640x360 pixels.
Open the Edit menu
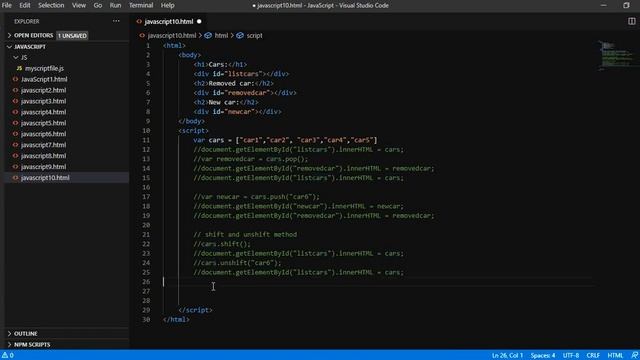(25, 5)
